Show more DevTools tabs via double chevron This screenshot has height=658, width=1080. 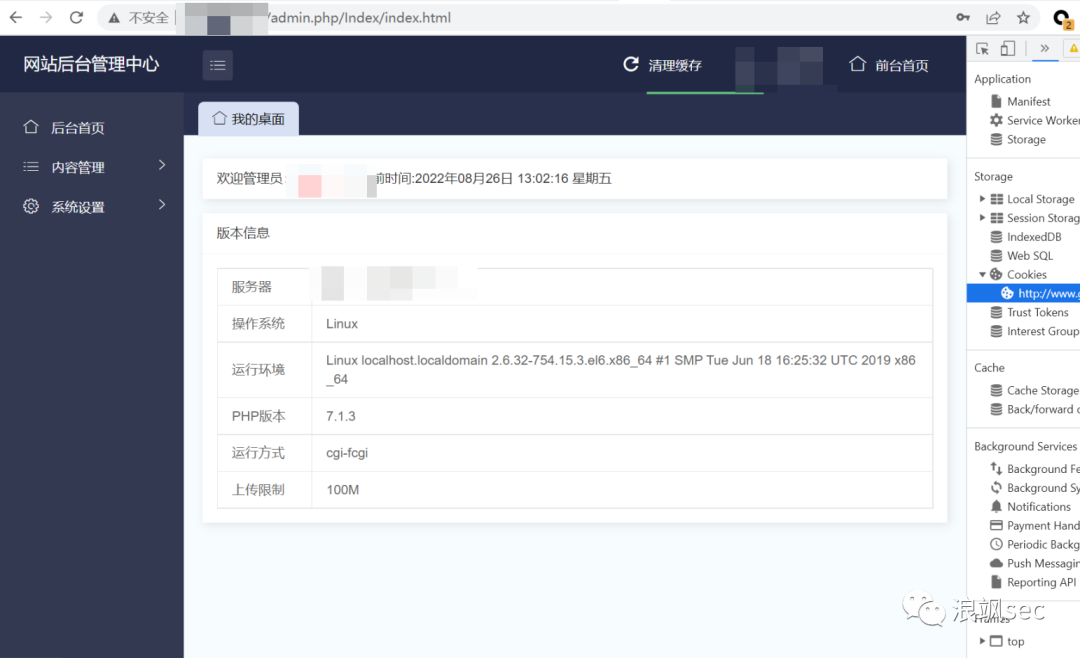(1045, 48)
